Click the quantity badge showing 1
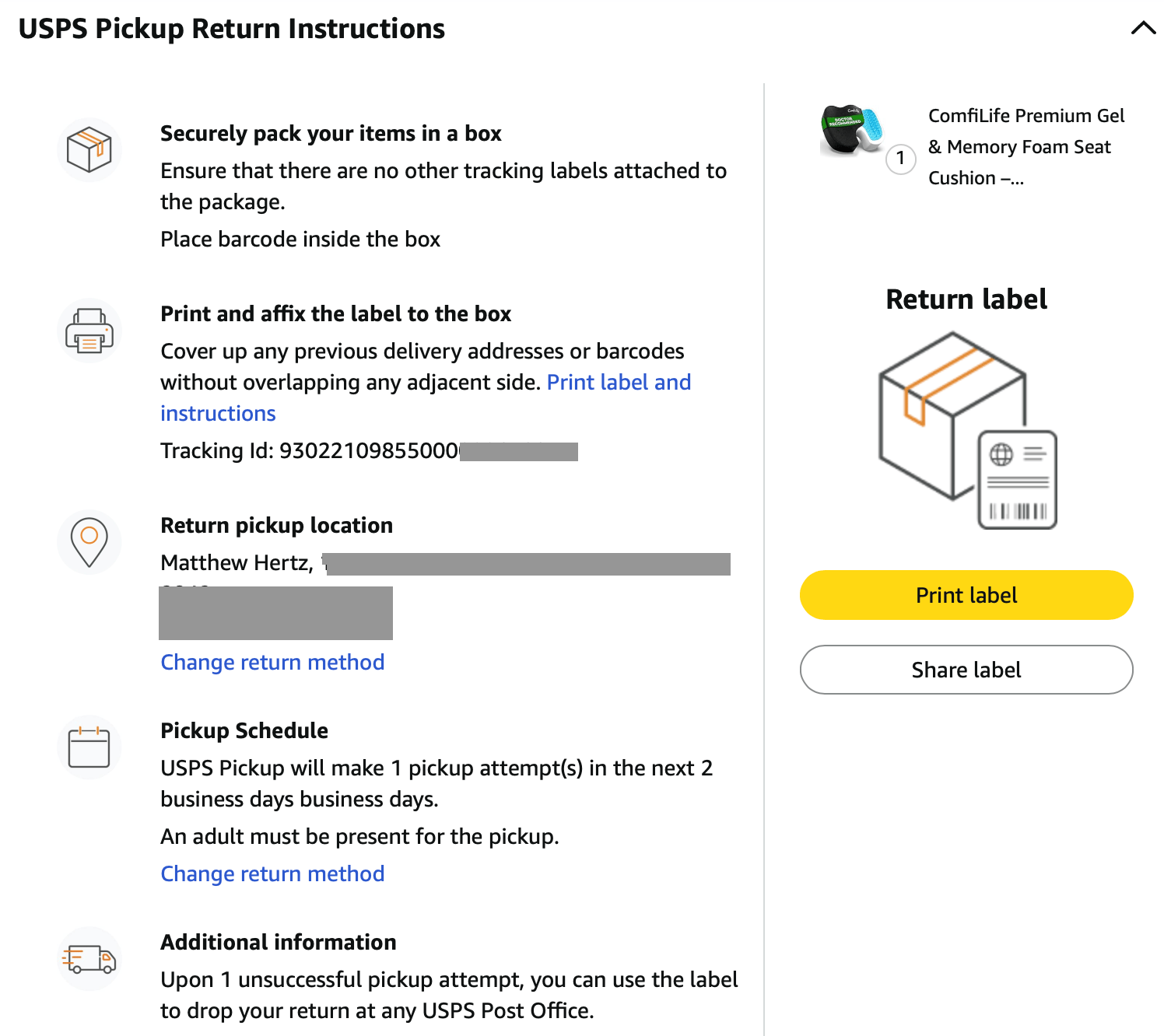 pos(900,159)
